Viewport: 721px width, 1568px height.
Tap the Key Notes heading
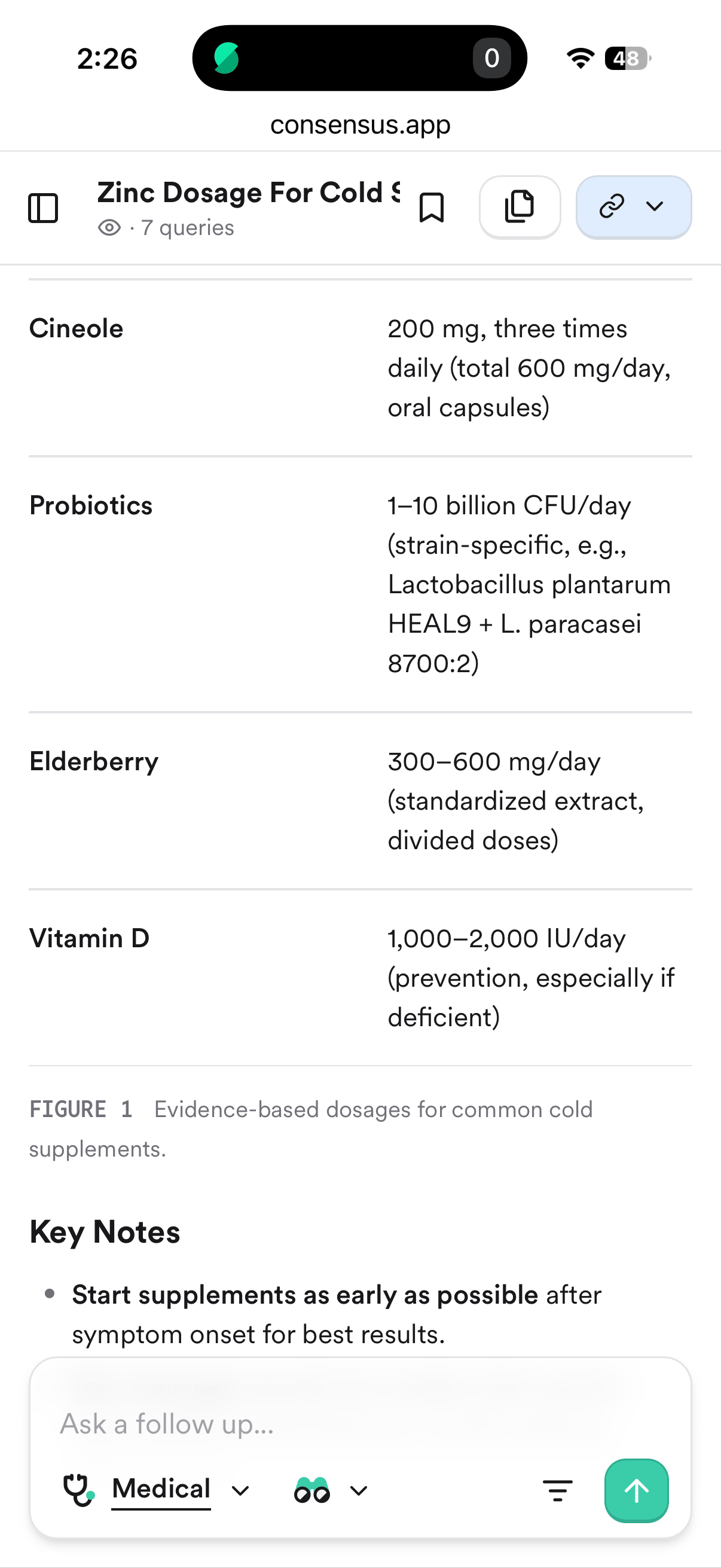(105, 1232)
